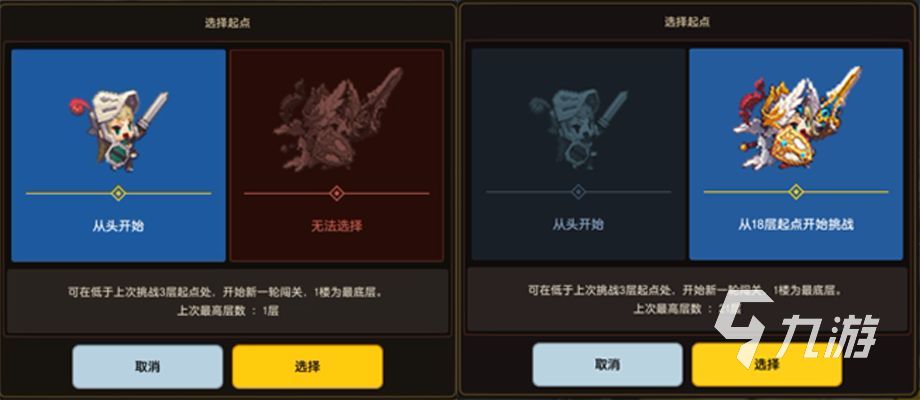Click the yellow diamond under golden knight
Screen dimensions: 920x400
[x=796, y=192]
